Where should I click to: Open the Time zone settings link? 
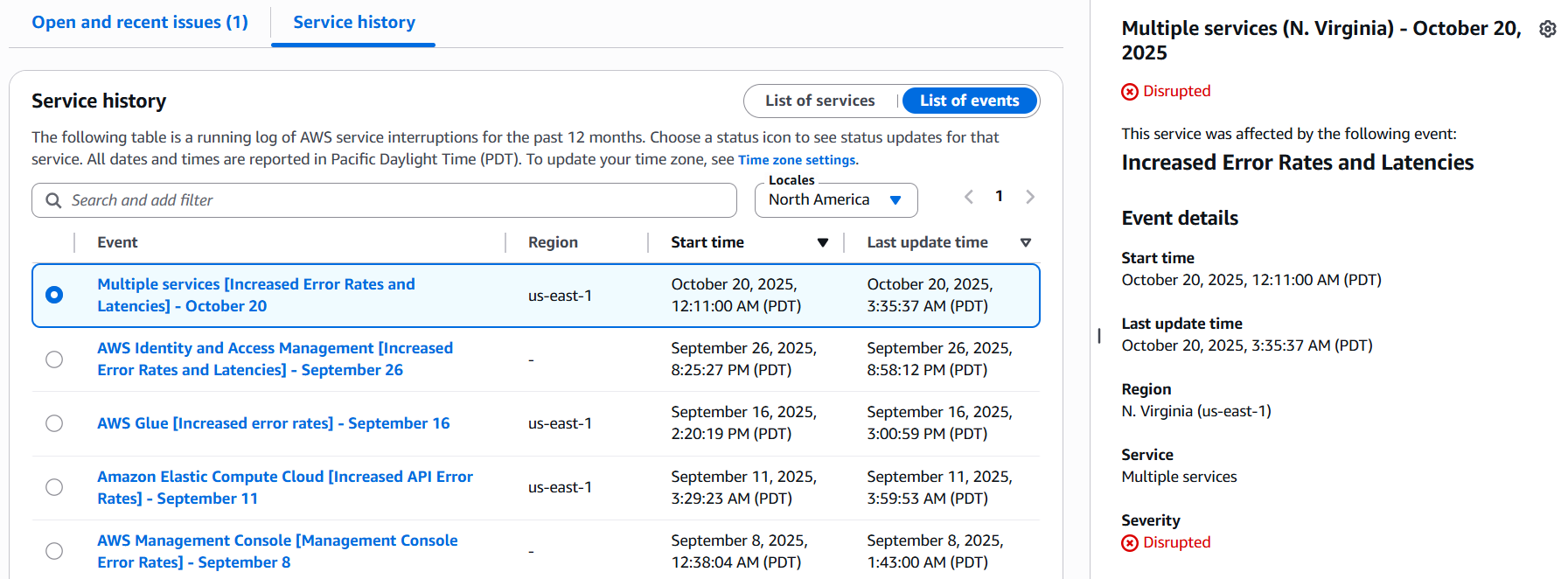pos(797,160)
